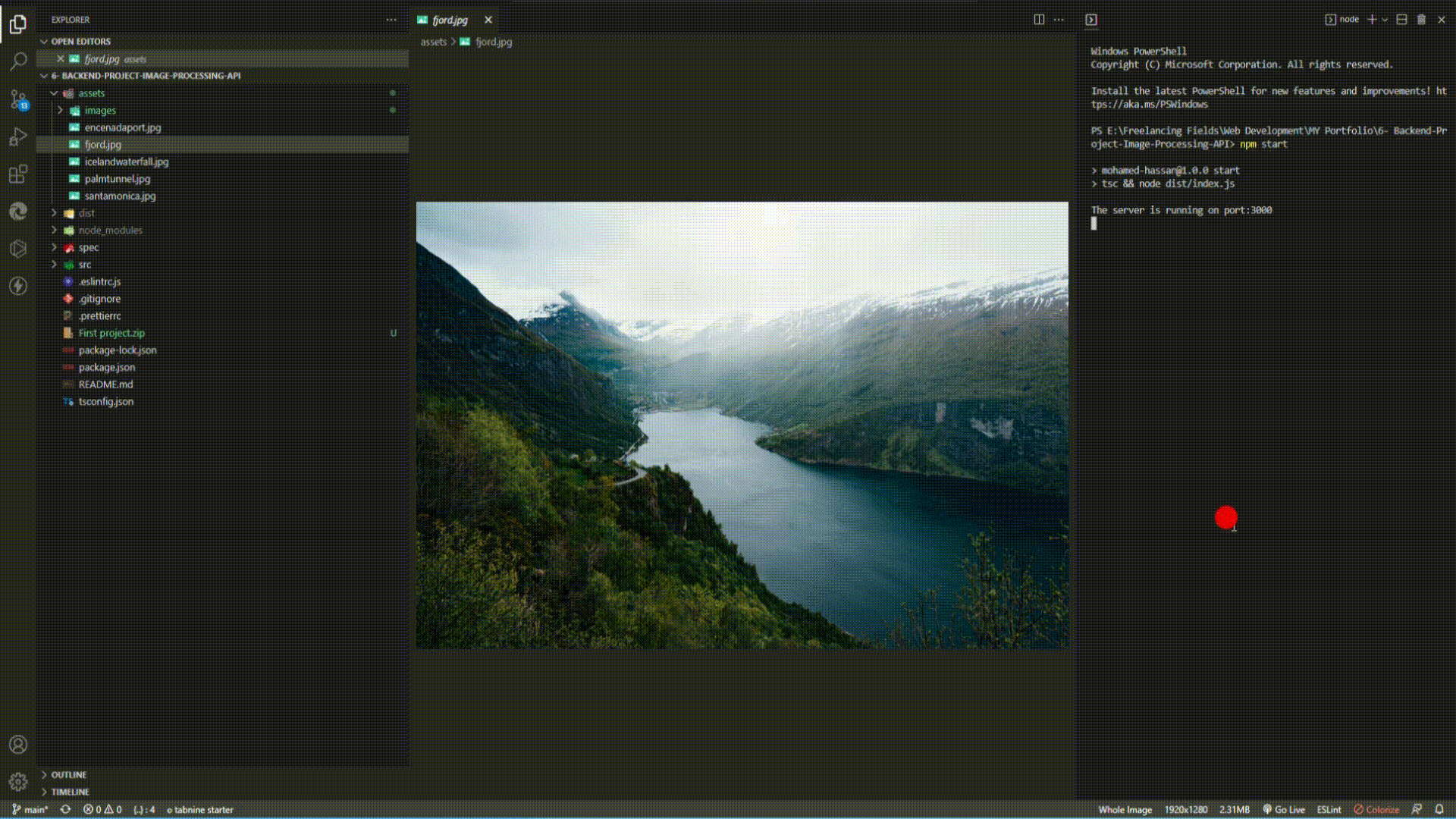Click the main branch status item

(30, 810)
